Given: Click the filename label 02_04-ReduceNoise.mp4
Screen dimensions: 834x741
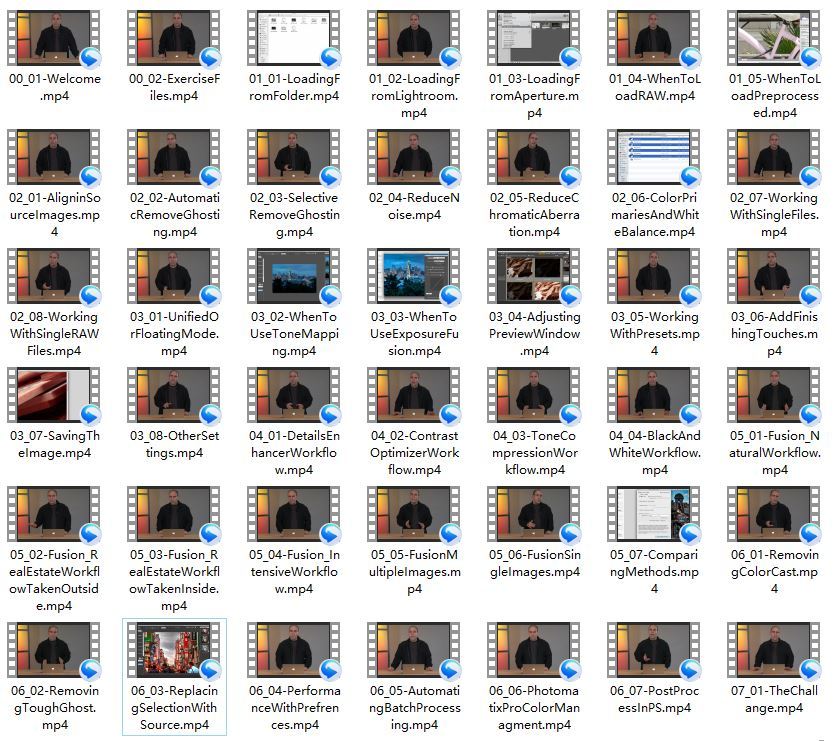Looking at the screenshot, I should [414, 206].
